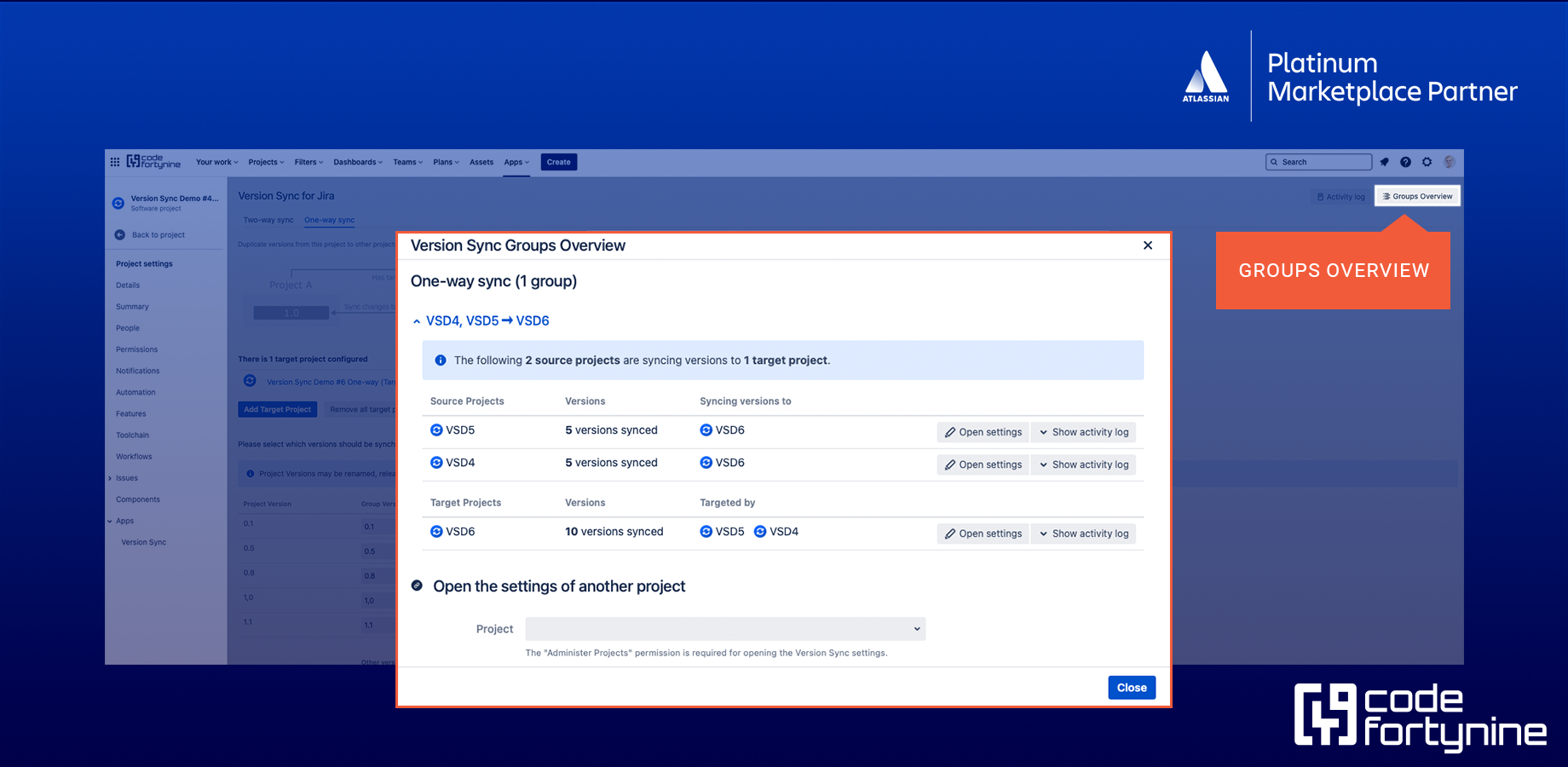
Task: Expand the Issues sidebar section
Action: pos(110,478)
